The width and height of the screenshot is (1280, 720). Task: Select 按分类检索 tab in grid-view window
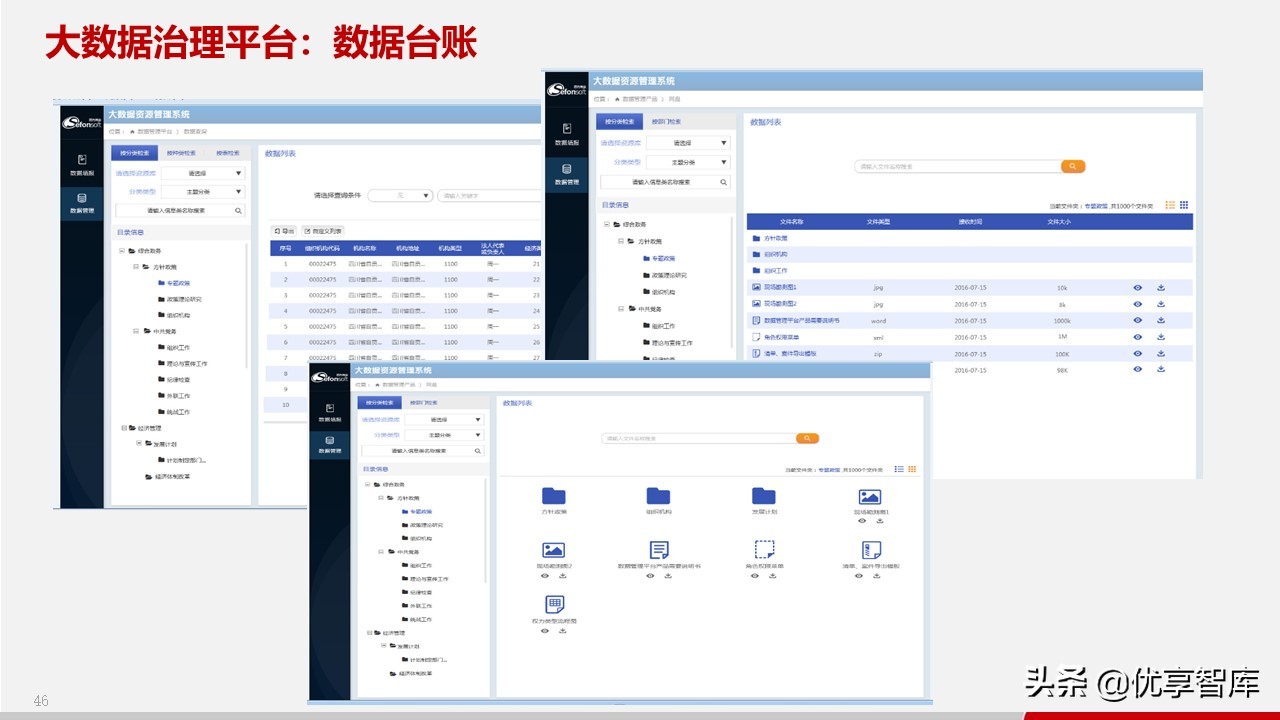point(380,402)
